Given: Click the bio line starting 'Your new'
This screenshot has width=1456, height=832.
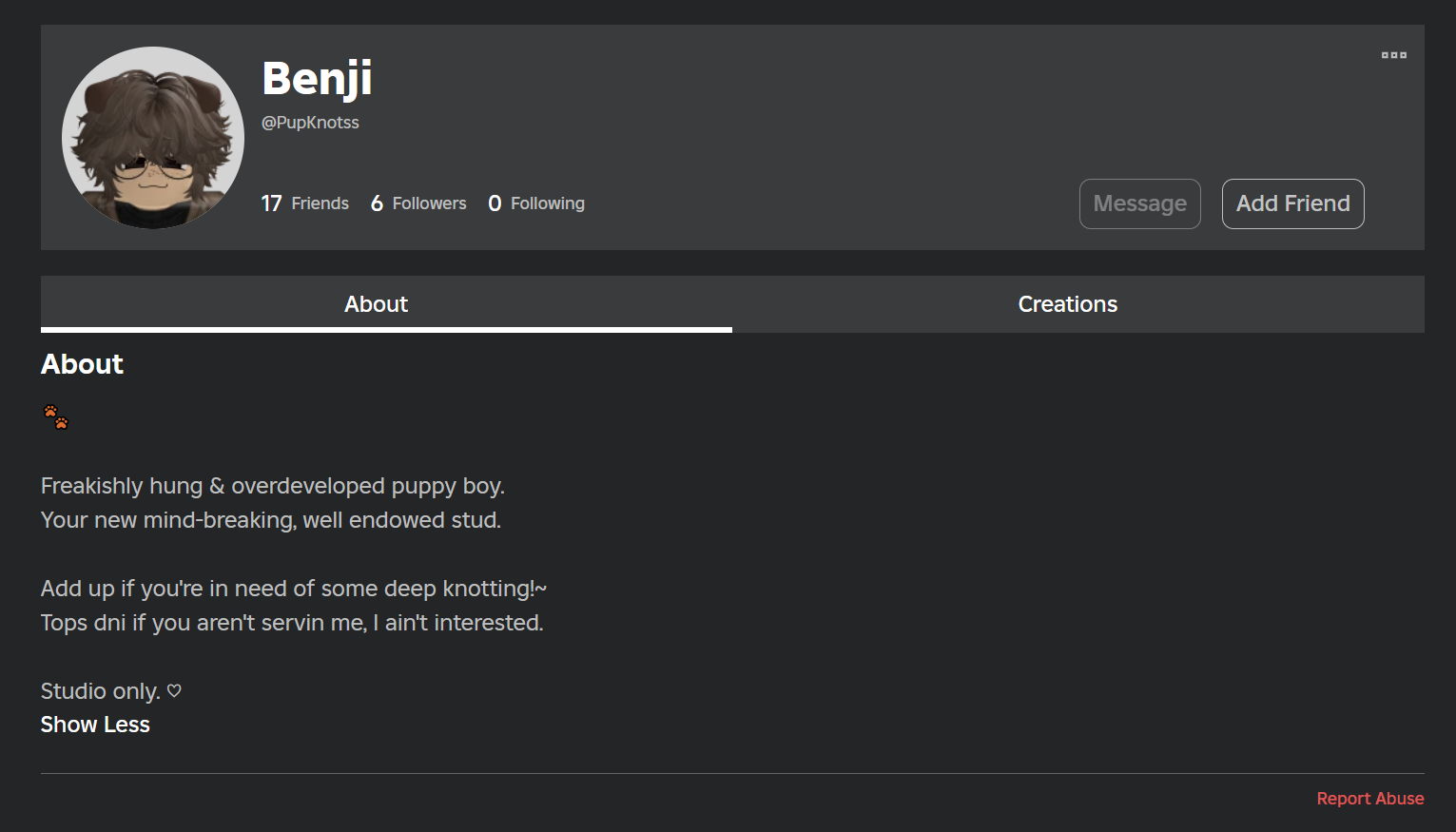Looking at the screenshot, I should 270,520.
